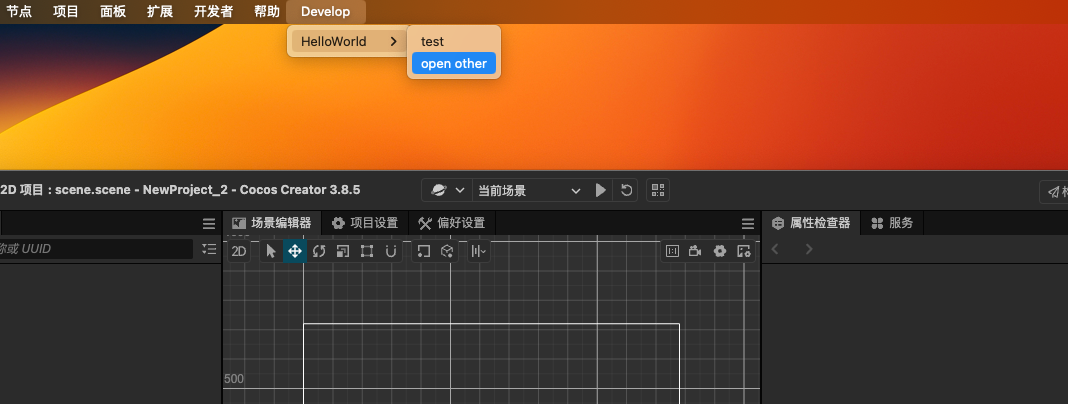Open the left panel hamburger menu

tap(209, 224)
